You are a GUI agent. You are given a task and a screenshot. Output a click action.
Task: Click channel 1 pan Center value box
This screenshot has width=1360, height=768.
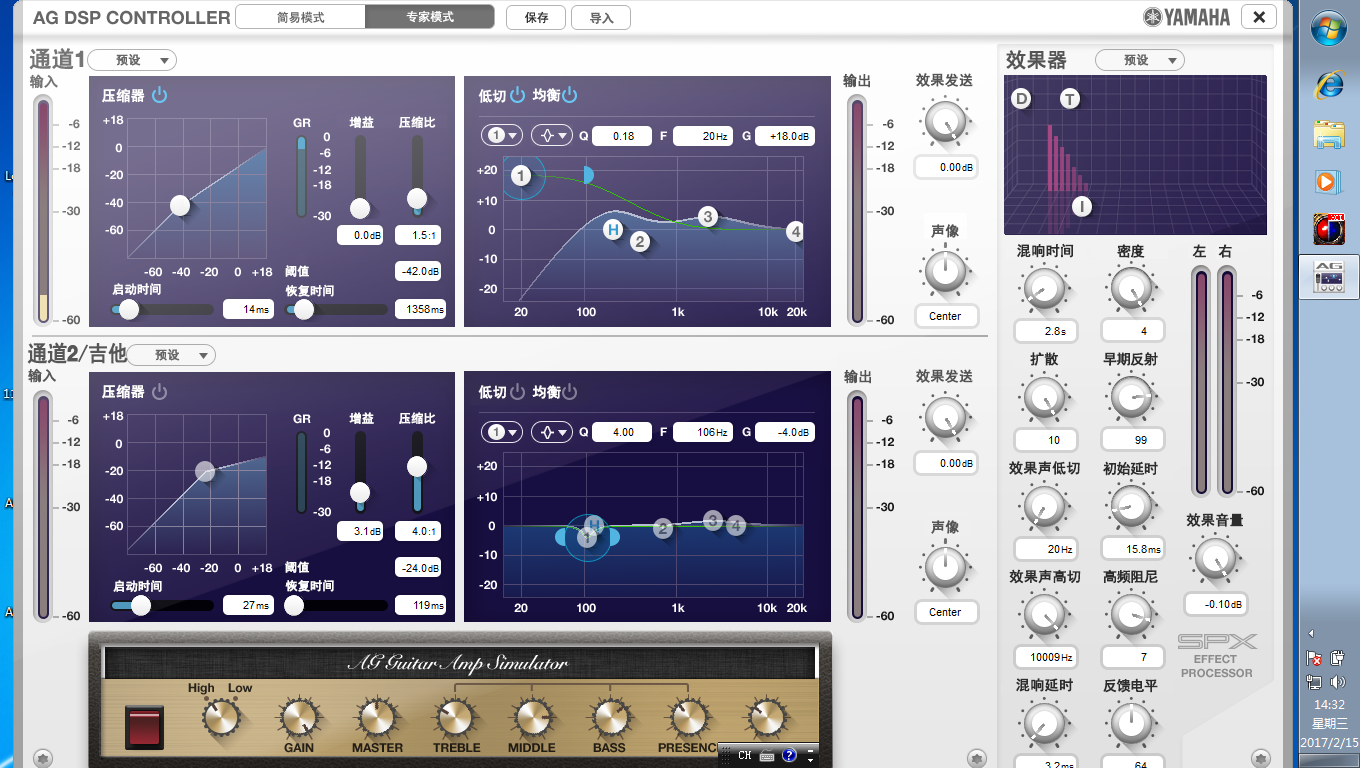coord(945,316)
